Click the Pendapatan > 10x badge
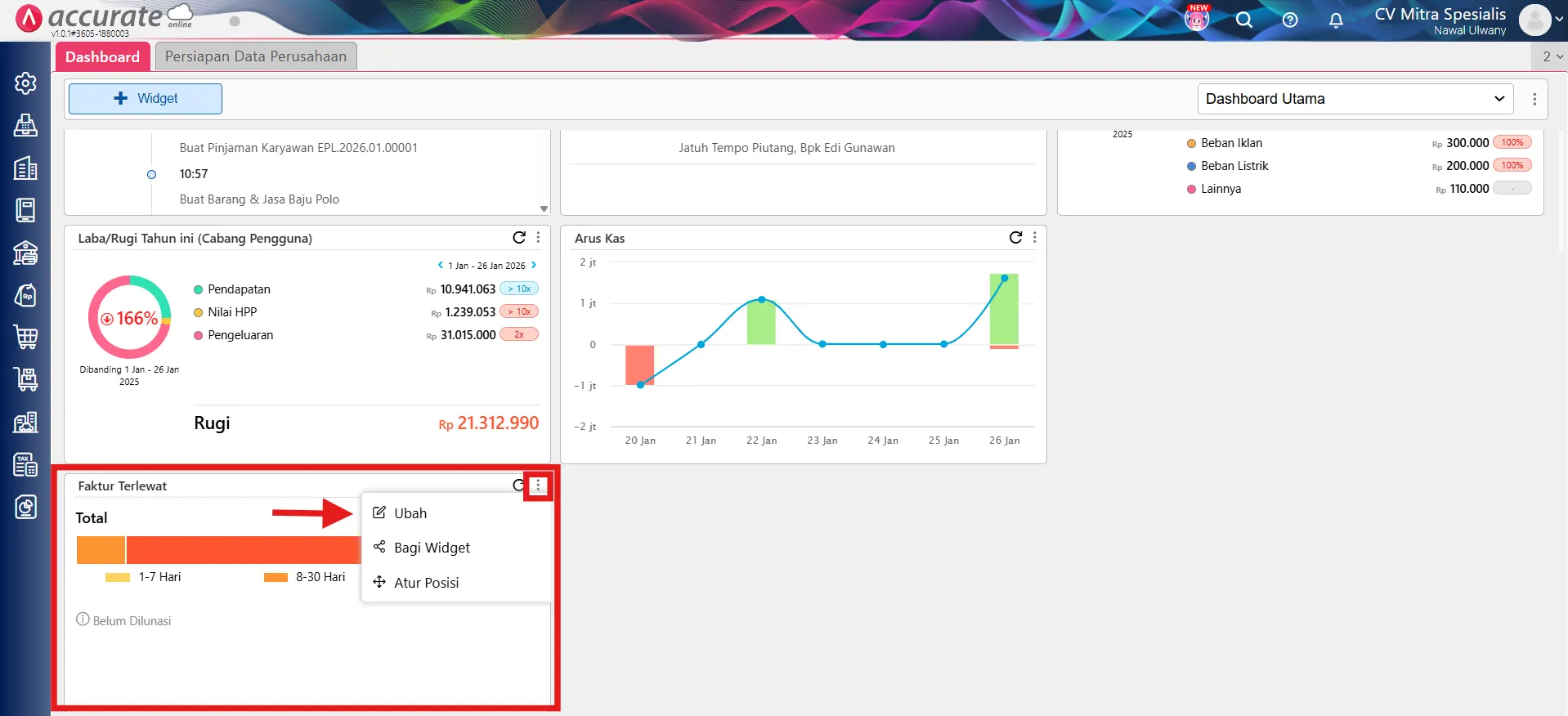The width and height of the screenshot is (1568, 716). (x=519, y=289)
